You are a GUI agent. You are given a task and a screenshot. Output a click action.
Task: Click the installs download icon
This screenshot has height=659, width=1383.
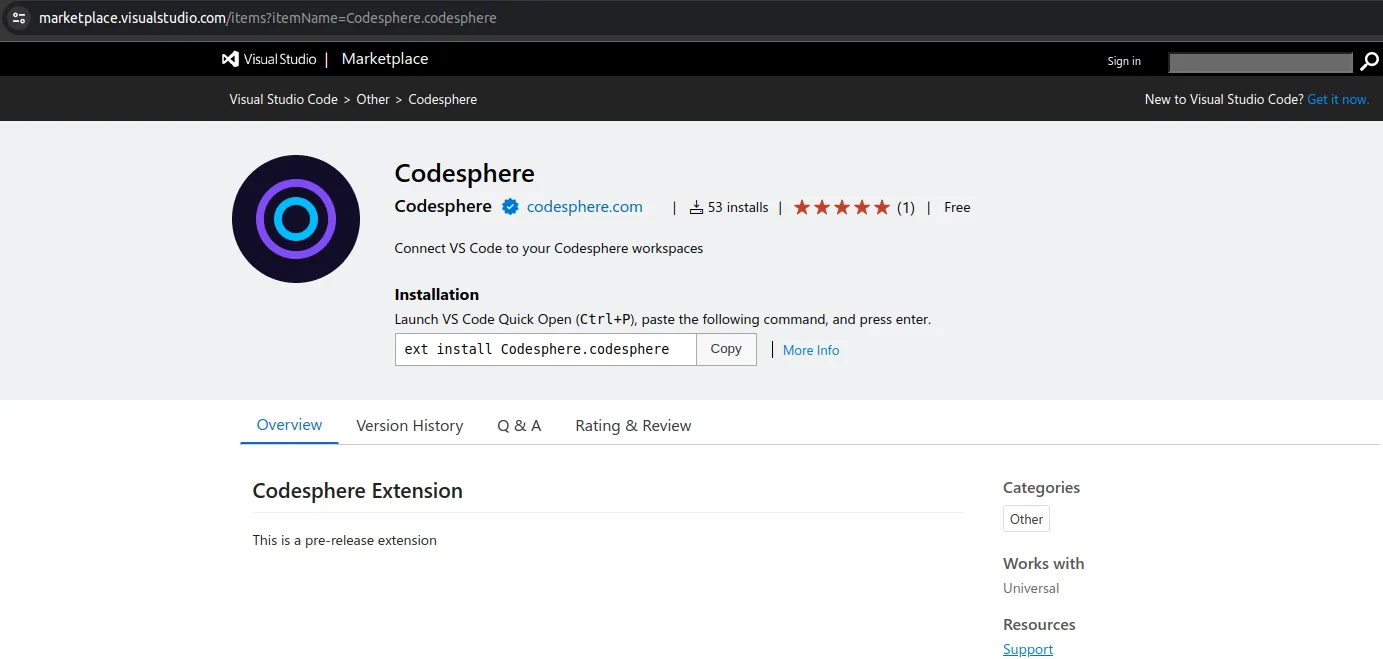(x=697, y=207)
